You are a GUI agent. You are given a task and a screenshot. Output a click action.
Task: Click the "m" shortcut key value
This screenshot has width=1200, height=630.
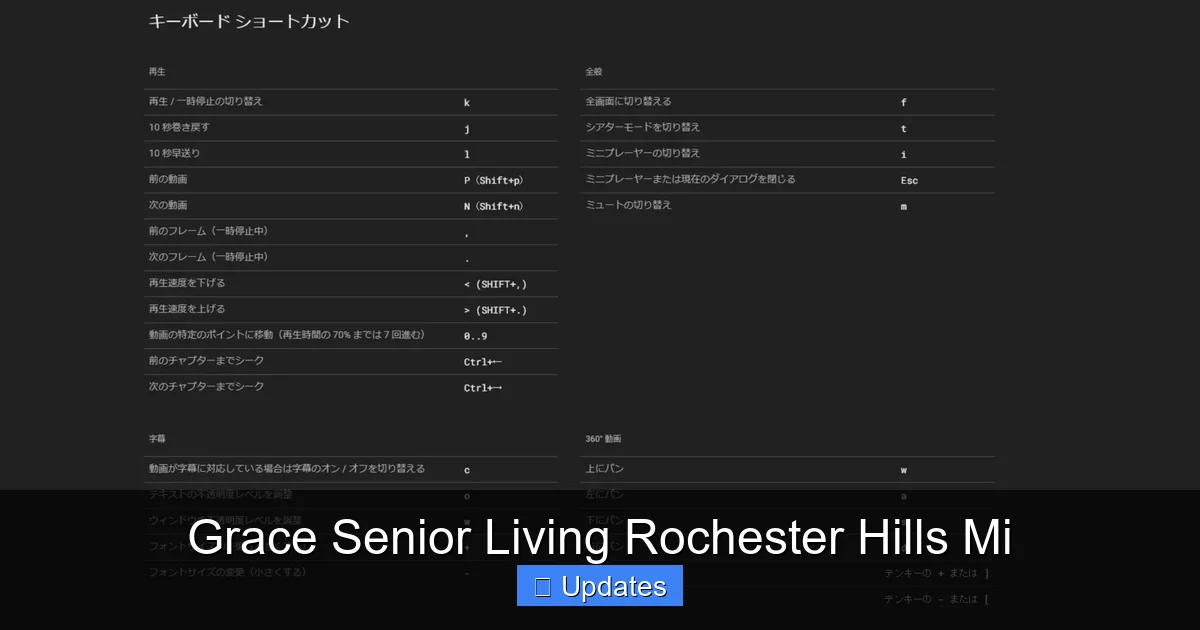coord(904,207)
